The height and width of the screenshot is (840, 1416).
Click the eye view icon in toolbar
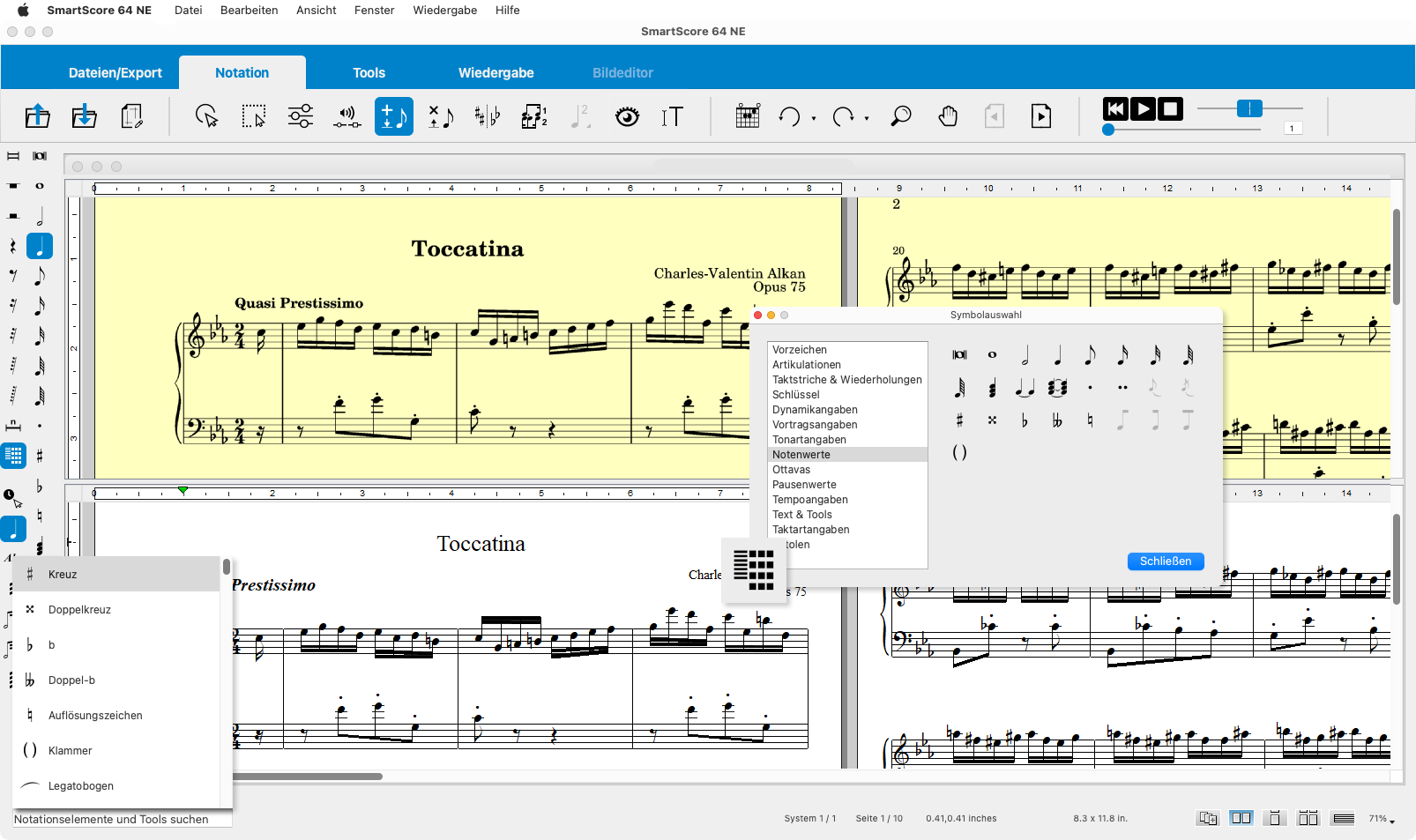pyautogui.click(x=627, y=116)
